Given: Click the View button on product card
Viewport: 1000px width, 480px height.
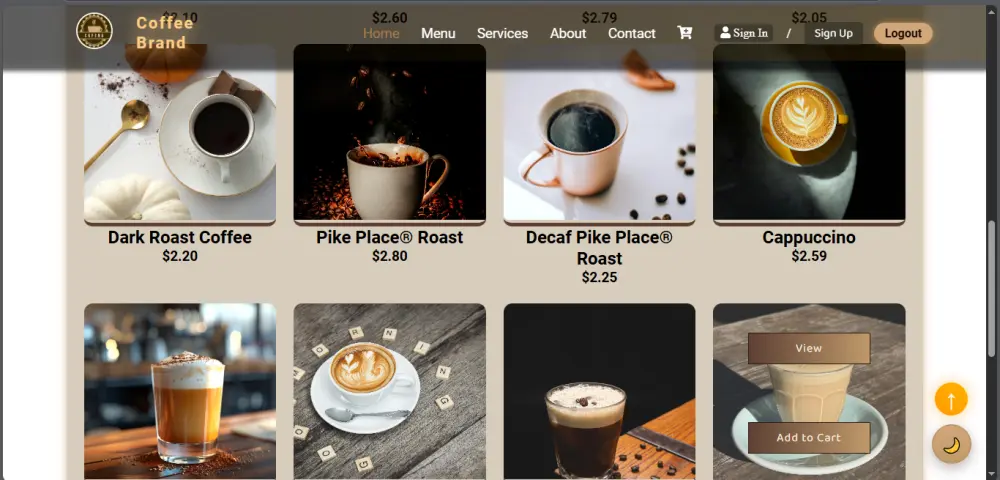Looking at the screenshot, I should [x=809, y=348].
